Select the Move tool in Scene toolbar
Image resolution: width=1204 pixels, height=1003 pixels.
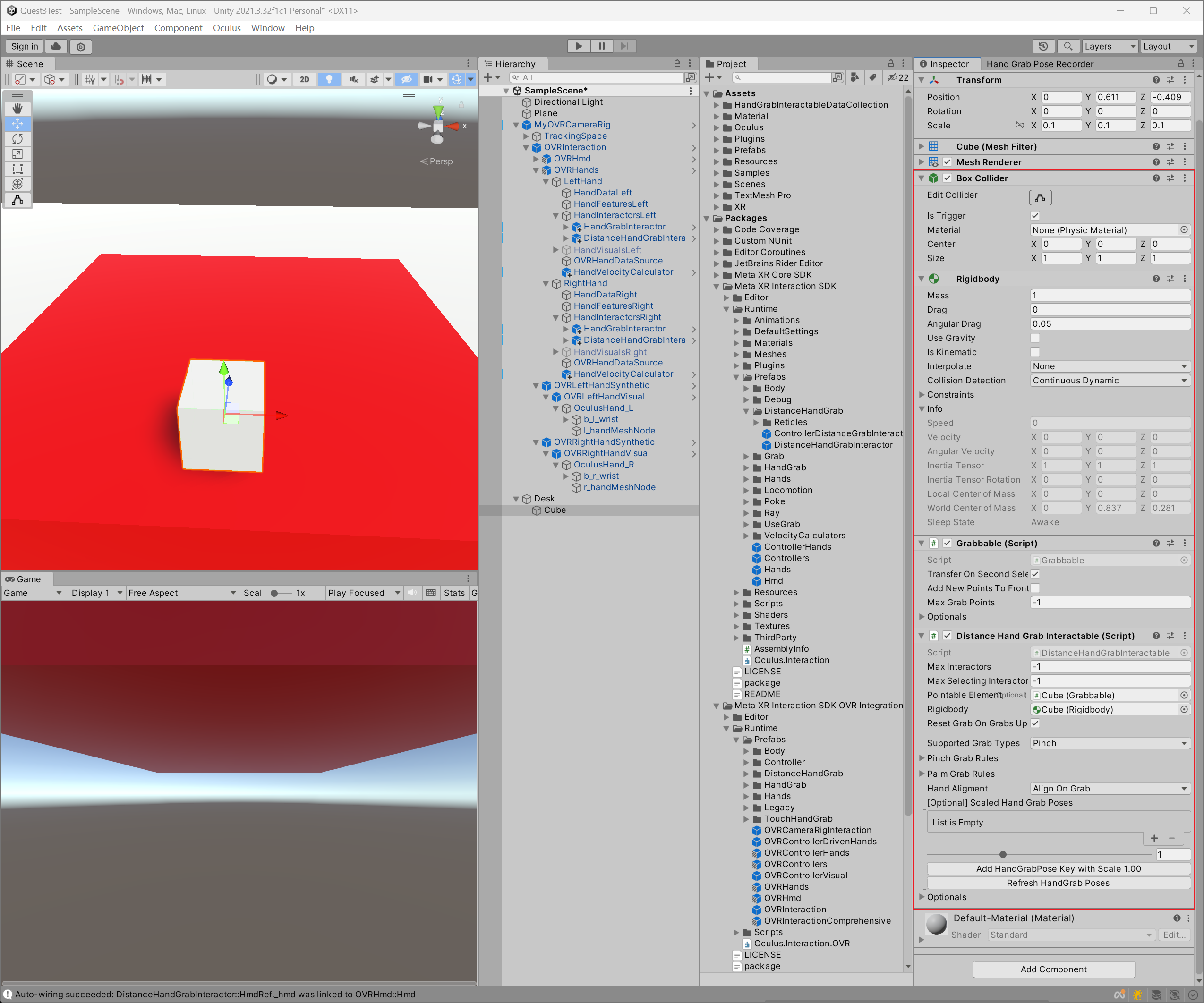tap(18, 123)
